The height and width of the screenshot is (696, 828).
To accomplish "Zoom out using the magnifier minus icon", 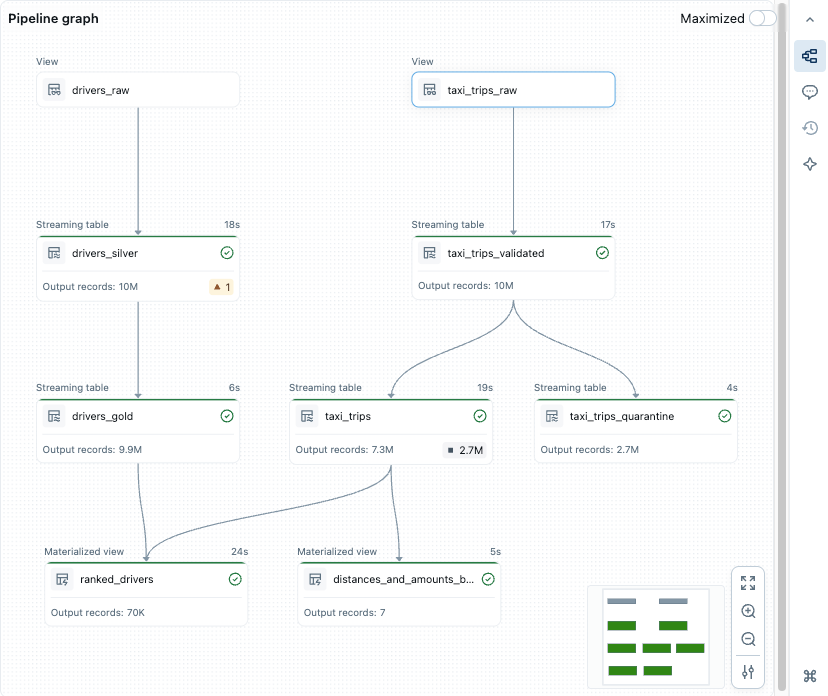I will 748,639.
